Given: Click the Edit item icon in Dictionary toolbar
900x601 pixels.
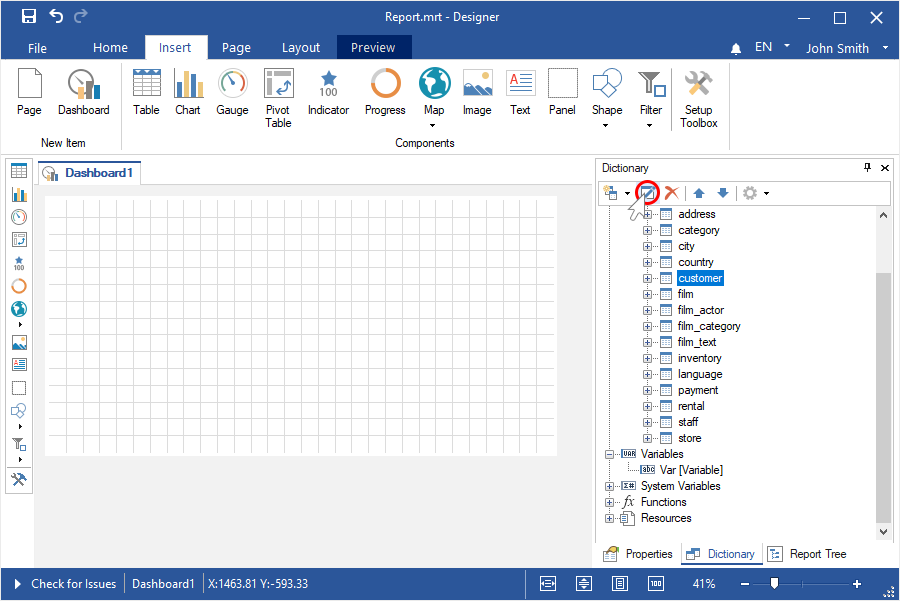Looking at the screenshot, I should pos(648,193).
